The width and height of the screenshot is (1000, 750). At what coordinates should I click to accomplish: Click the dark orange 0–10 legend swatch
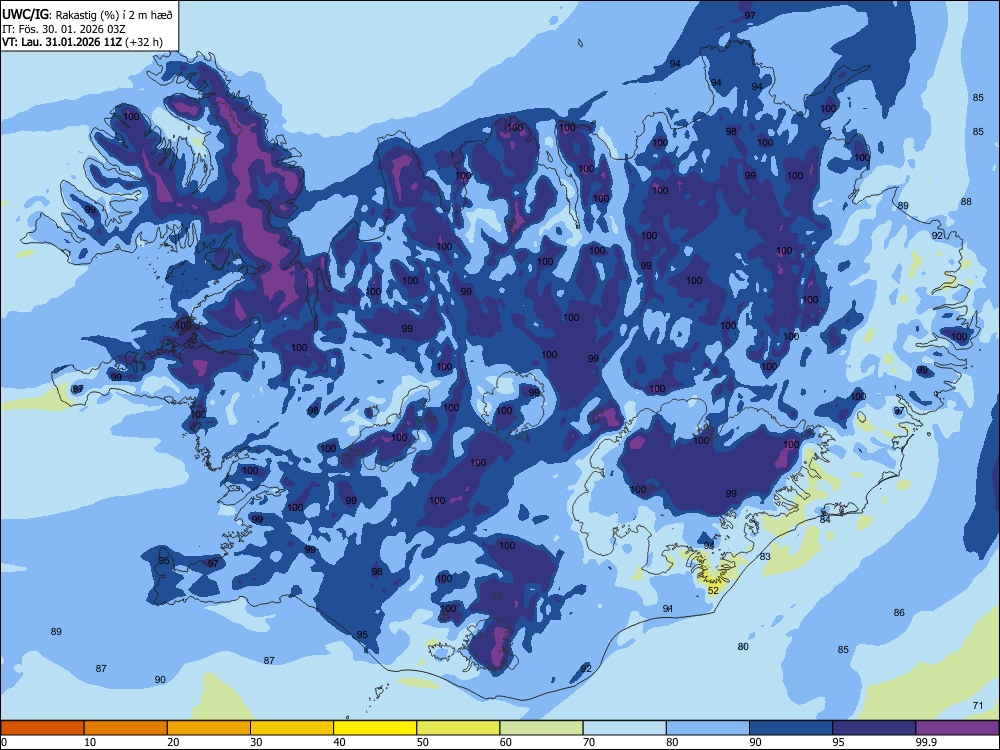pos(42,728)
